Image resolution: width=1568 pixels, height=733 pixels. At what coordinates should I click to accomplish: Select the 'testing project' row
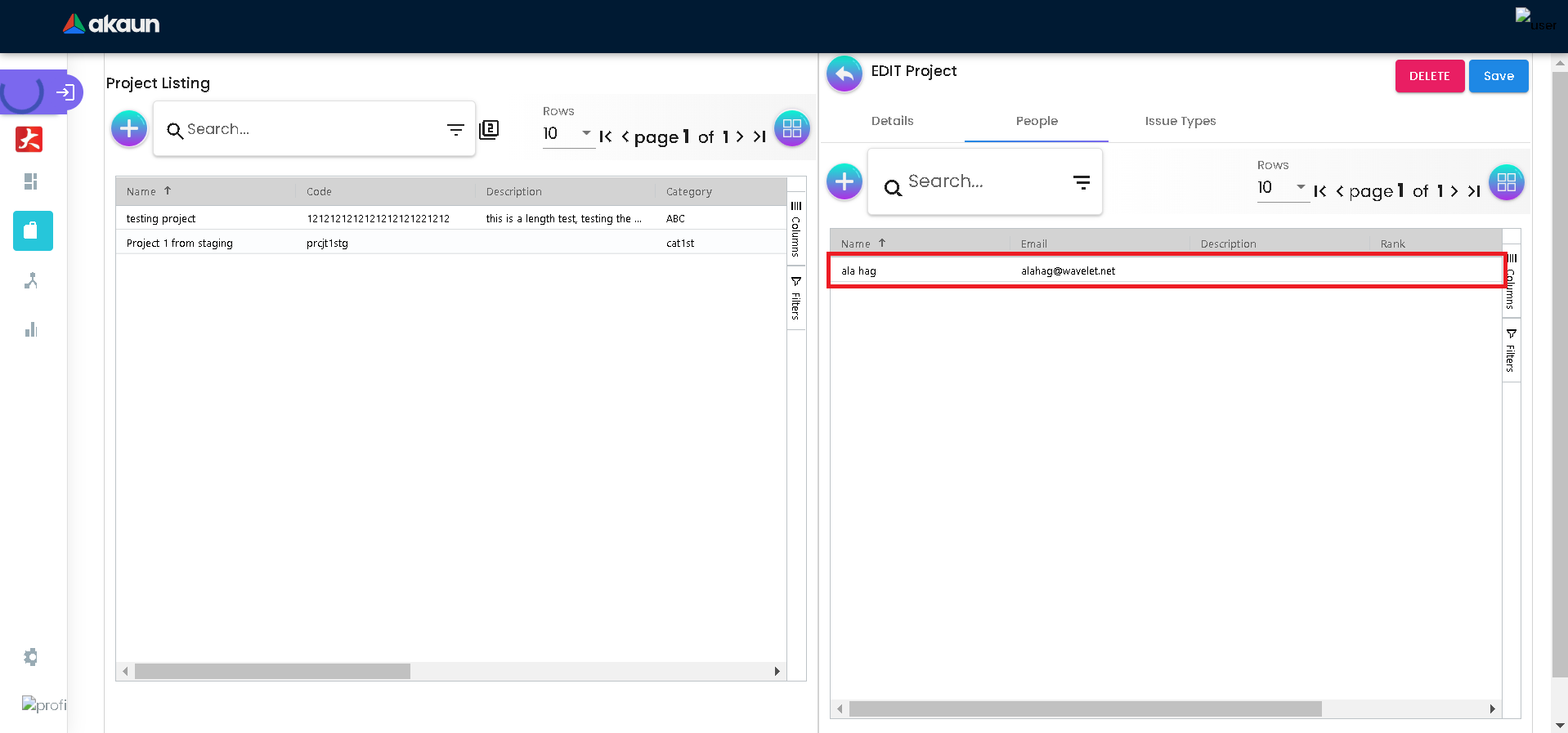click(x=451, y=218)
